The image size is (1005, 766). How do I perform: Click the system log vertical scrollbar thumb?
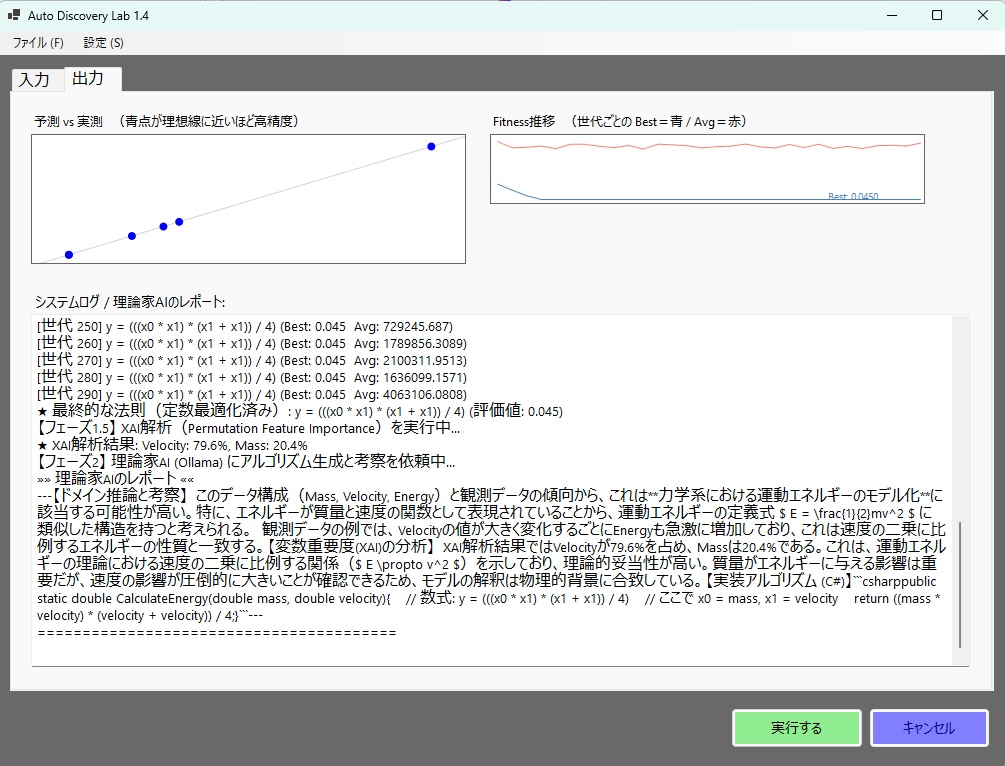point(959,585)
